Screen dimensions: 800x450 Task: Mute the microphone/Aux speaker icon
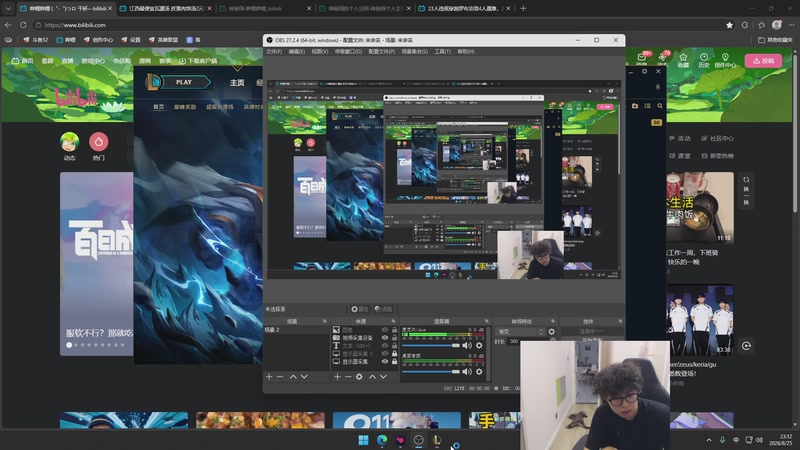(467, 345)
